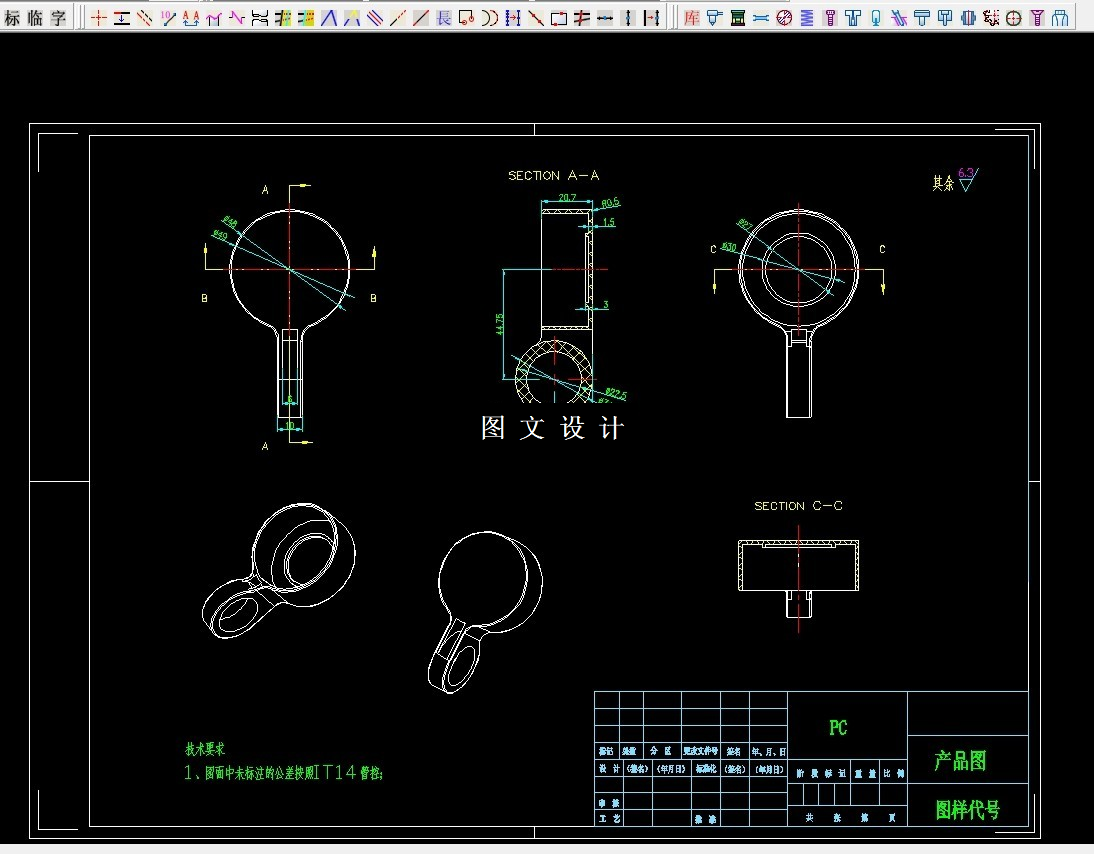
Task: Click the 字 text toolbar button
Action: [59, 17]
